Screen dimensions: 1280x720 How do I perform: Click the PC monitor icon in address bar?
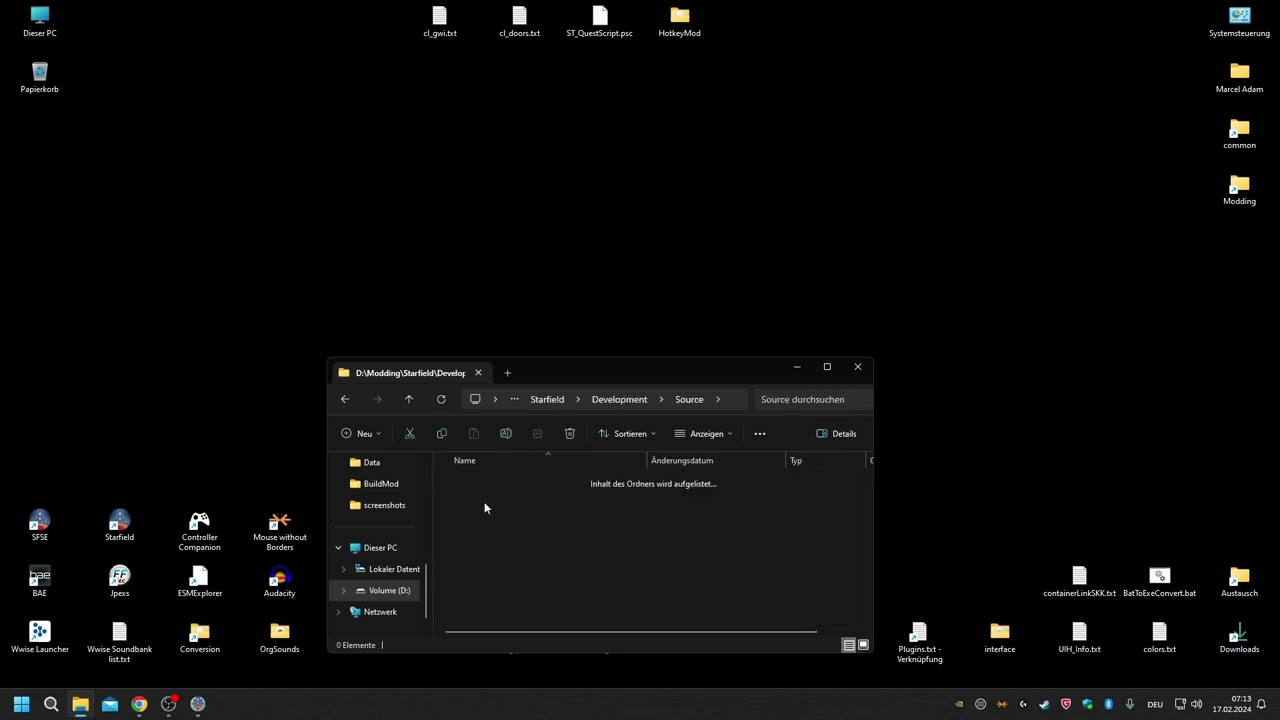coord(475,399)
